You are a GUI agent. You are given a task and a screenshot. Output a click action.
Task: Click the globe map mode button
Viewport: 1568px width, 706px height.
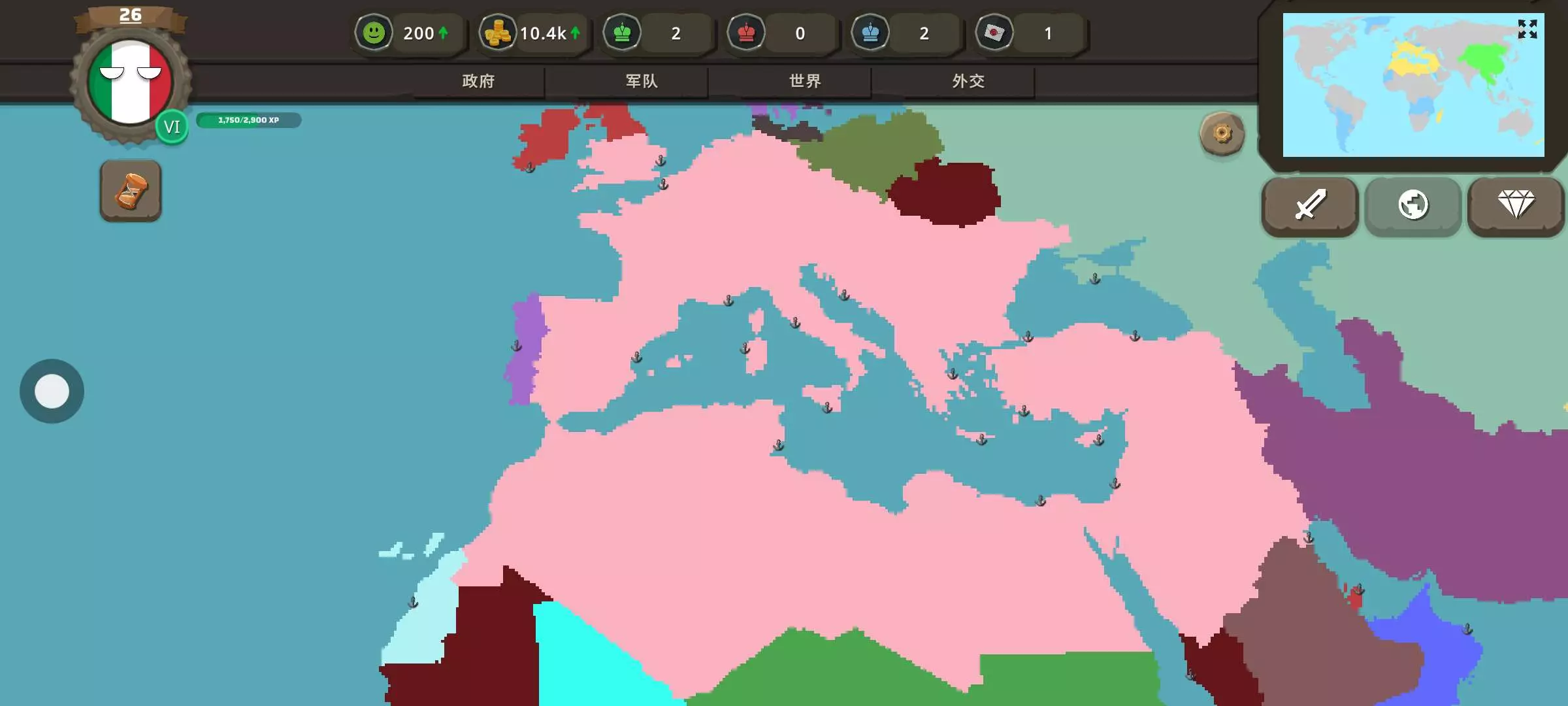1413,205
